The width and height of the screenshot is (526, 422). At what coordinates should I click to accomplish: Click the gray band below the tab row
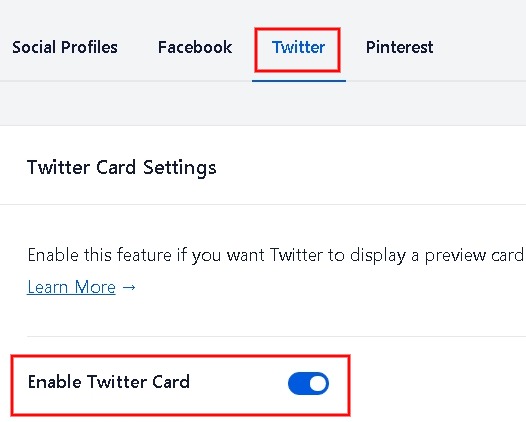[x=263, y=103]
